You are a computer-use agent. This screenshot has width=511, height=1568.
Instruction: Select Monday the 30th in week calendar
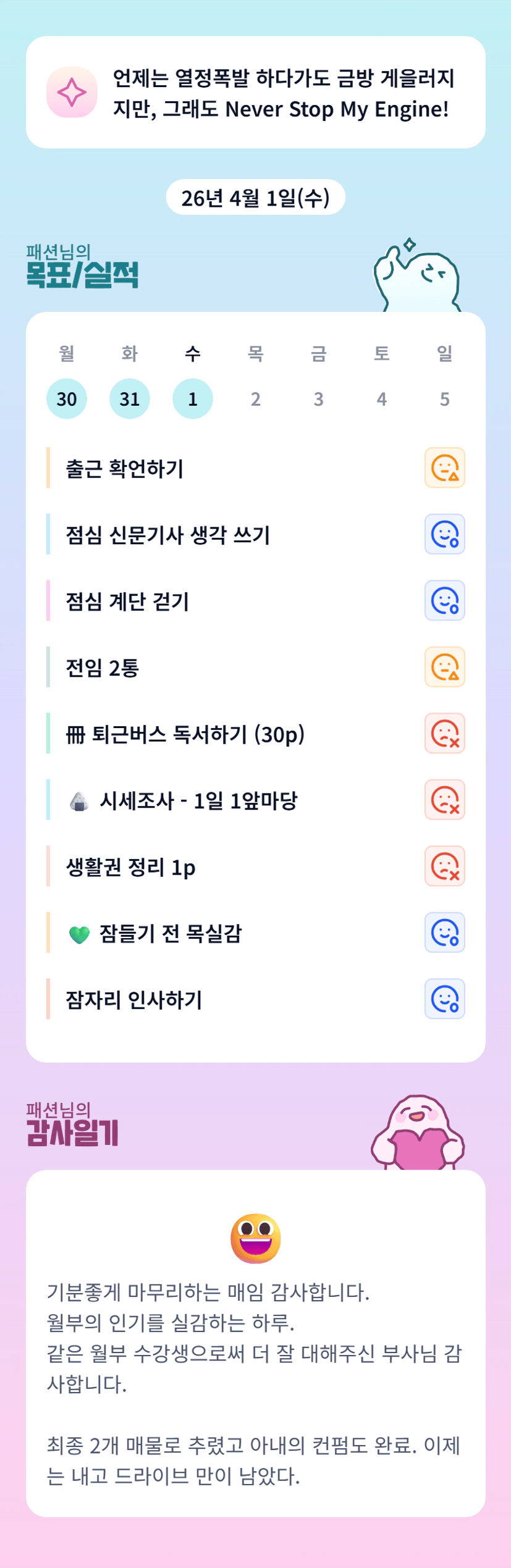pos(67,399)
